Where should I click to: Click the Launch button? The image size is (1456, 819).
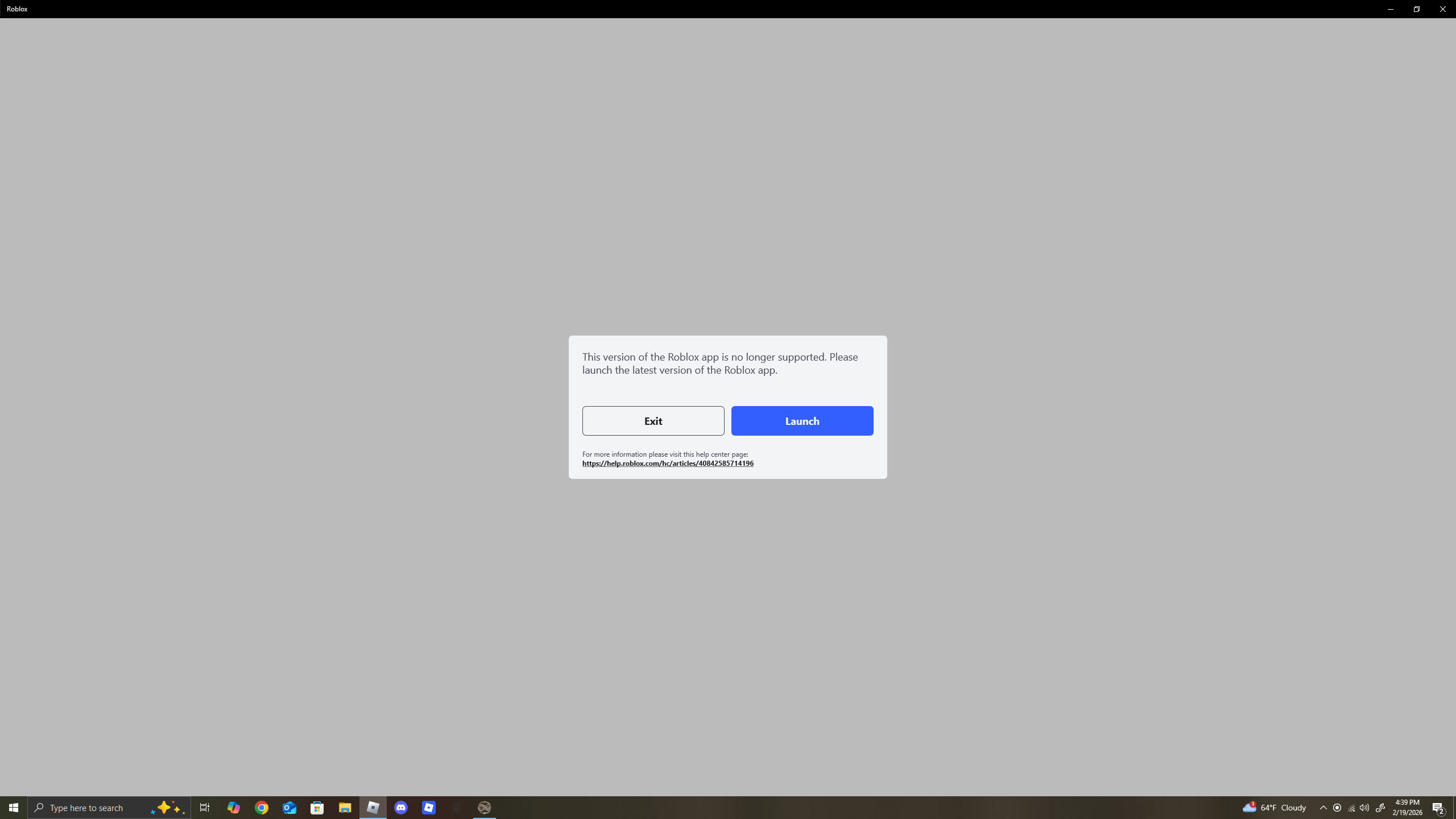(801, 420)
